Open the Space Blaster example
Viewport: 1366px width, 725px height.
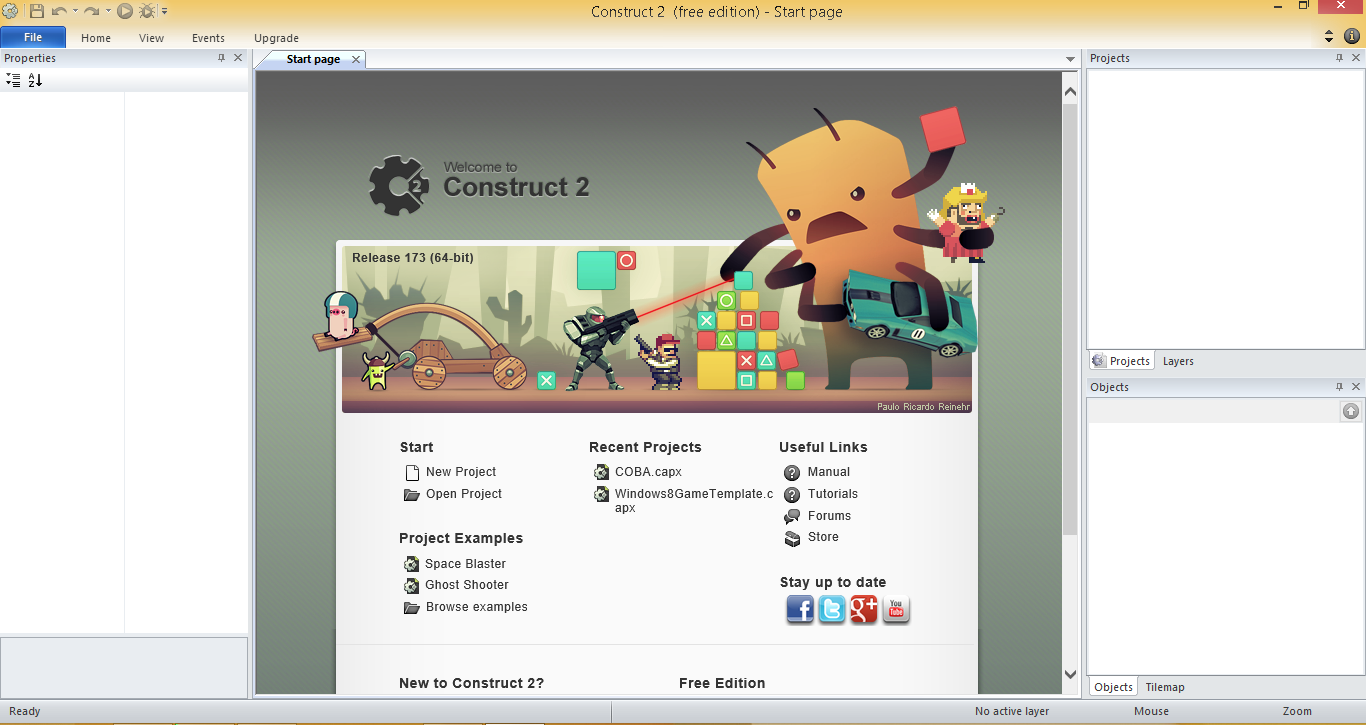(465, 564)
